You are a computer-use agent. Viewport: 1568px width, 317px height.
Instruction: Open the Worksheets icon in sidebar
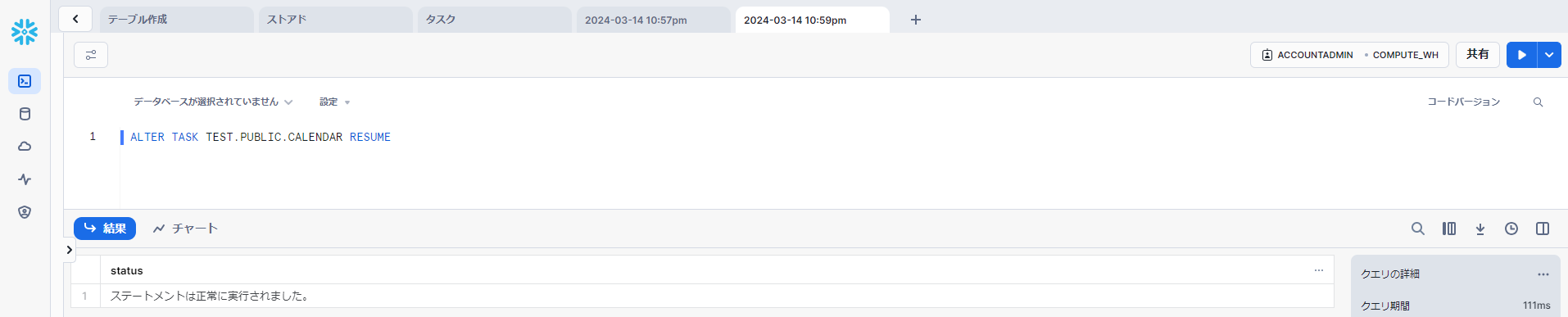point(25,81)
